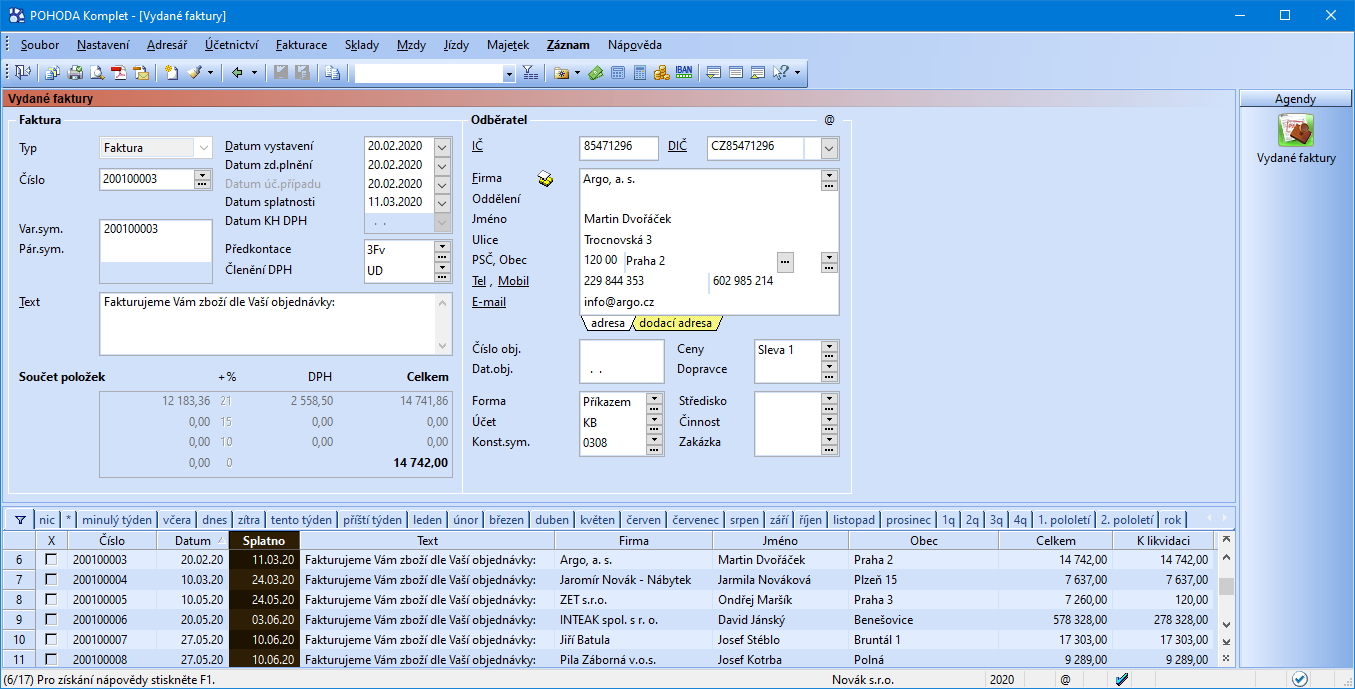1355x689 pixels.
Task: Click the green back arrow icon
Action: click(x=237, y=73)
